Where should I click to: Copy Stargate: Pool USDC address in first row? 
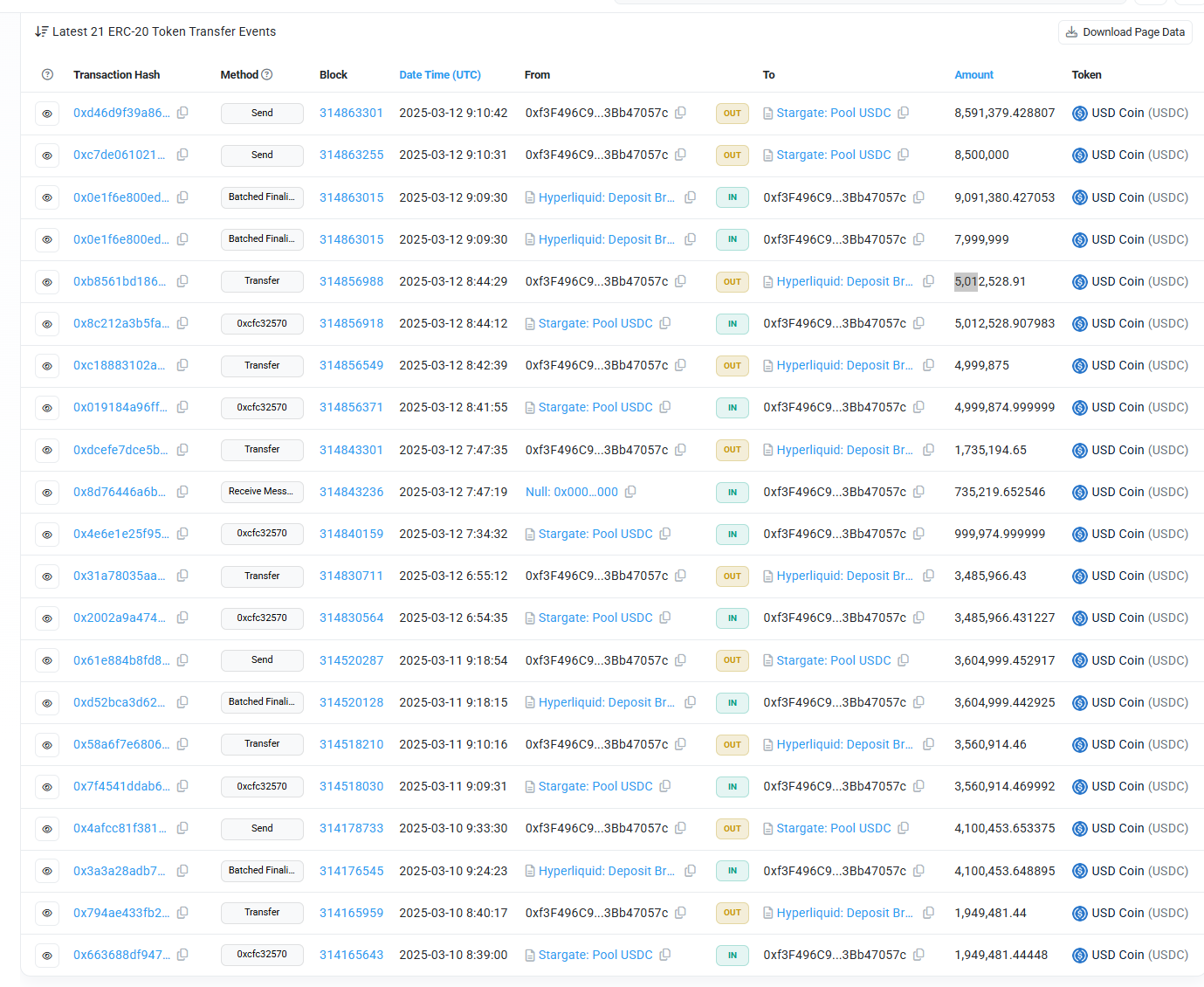904,113
